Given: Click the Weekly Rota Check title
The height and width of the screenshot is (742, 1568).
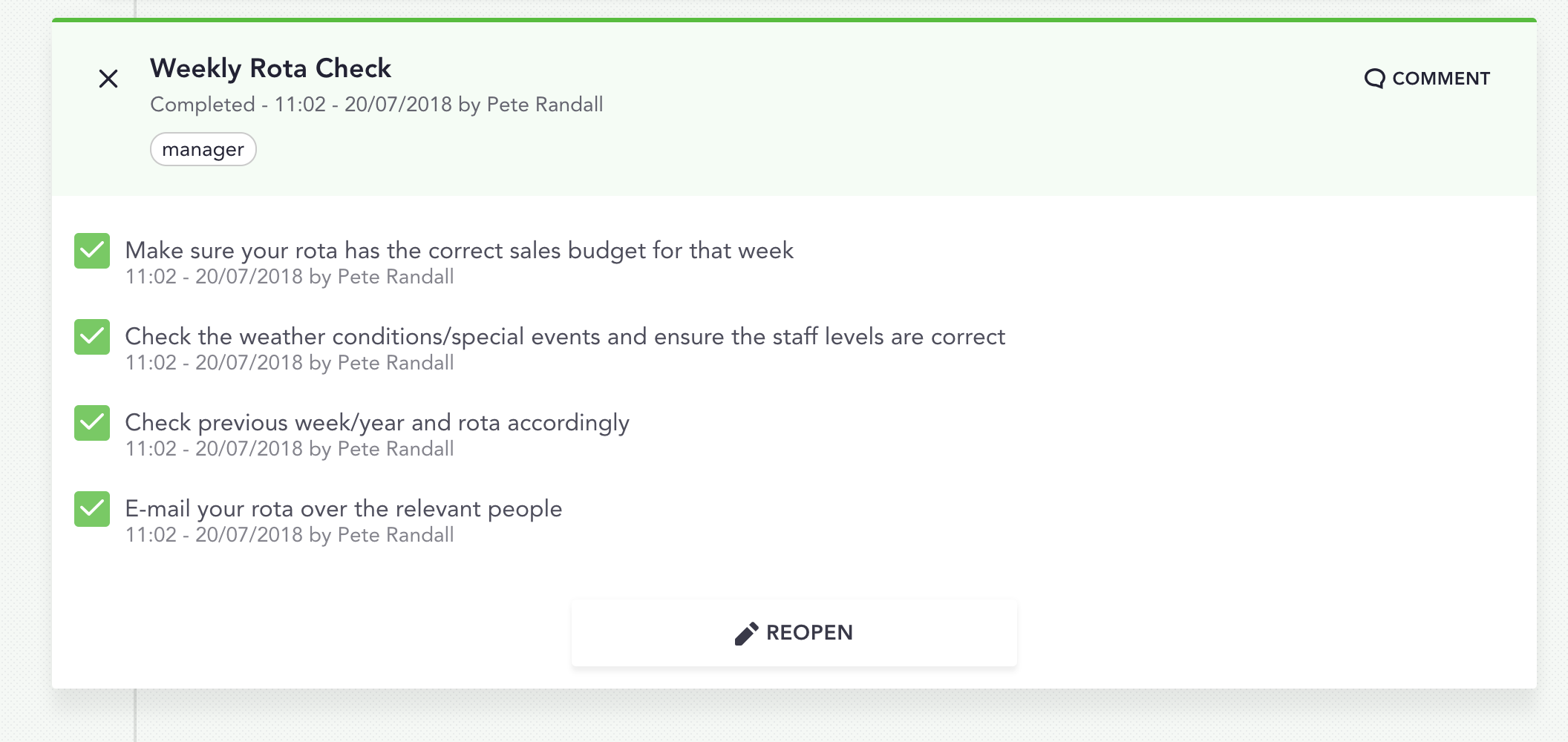Looking at the screenshot, I should tap(270, 68).
